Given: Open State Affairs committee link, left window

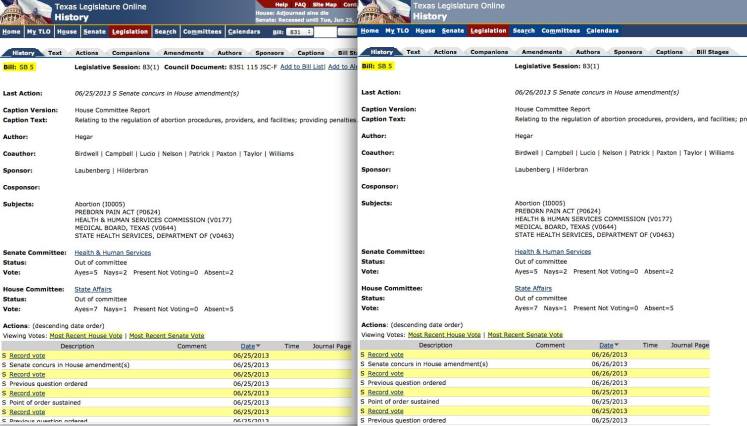Looking at the screenshot, I should (92, 288).
